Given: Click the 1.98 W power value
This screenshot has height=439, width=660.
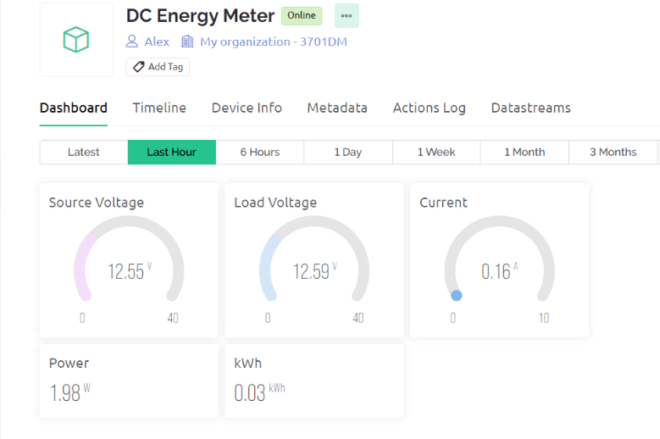Looking at the screenshot, I should coord(70,392).
